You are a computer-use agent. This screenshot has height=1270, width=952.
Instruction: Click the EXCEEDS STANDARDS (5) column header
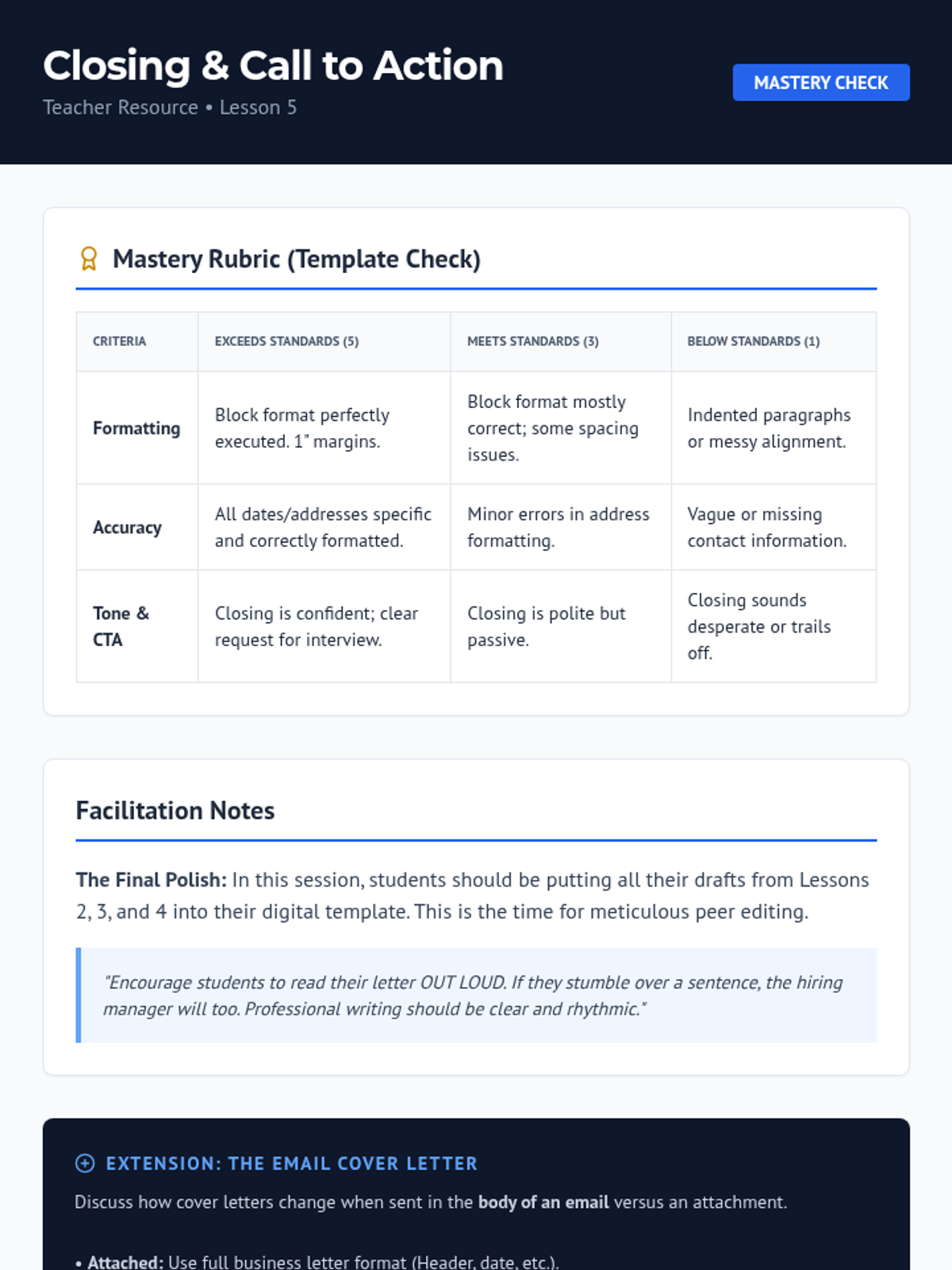point(286,341)
